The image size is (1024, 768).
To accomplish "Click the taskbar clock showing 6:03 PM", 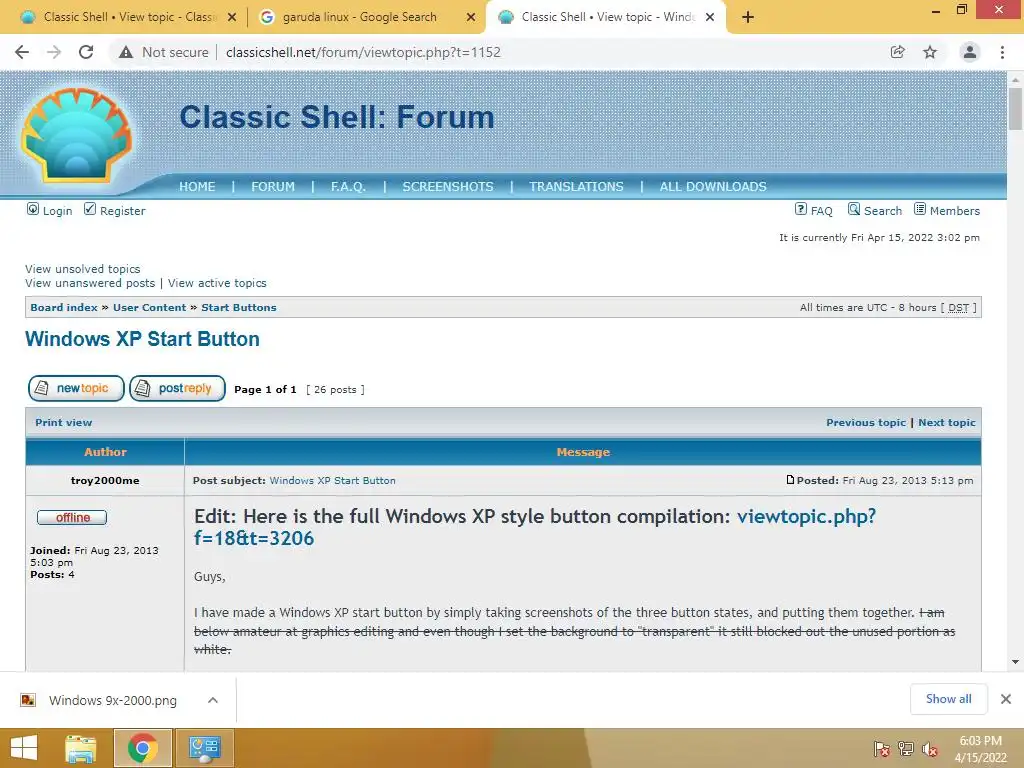I will point(980,749).
